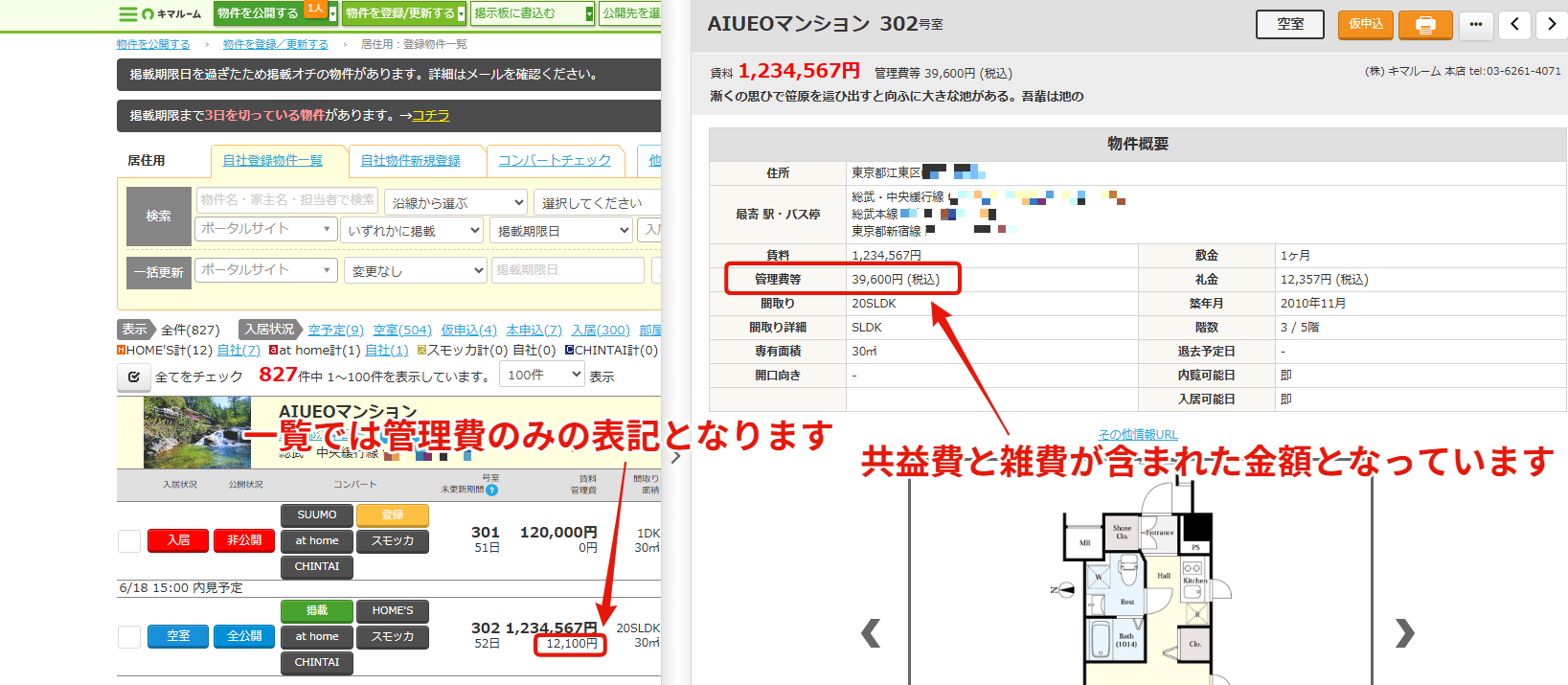Toggle 空室 status for room 302

click(178, 636)
